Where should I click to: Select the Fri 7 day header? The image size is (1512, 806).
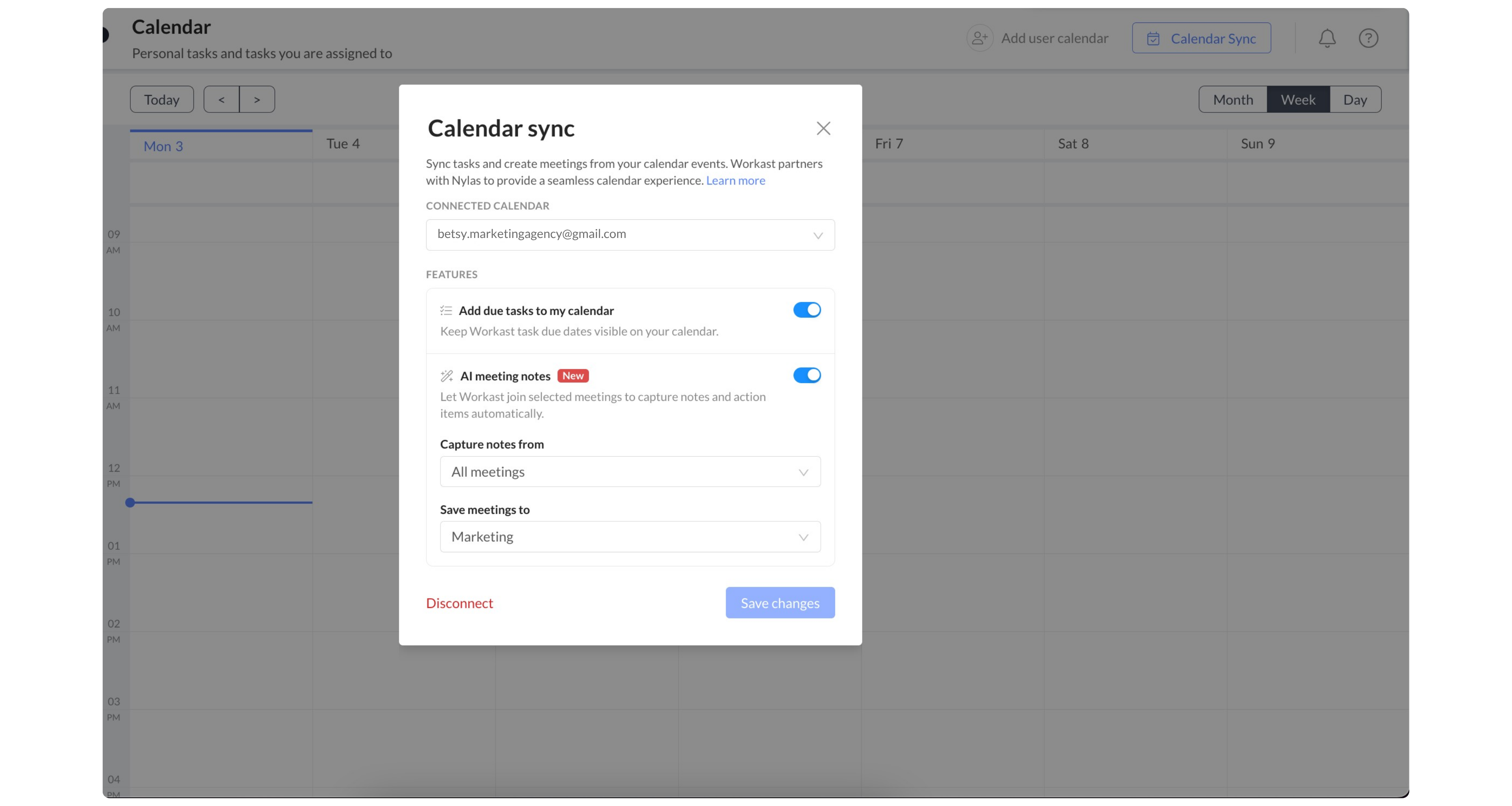889,144
